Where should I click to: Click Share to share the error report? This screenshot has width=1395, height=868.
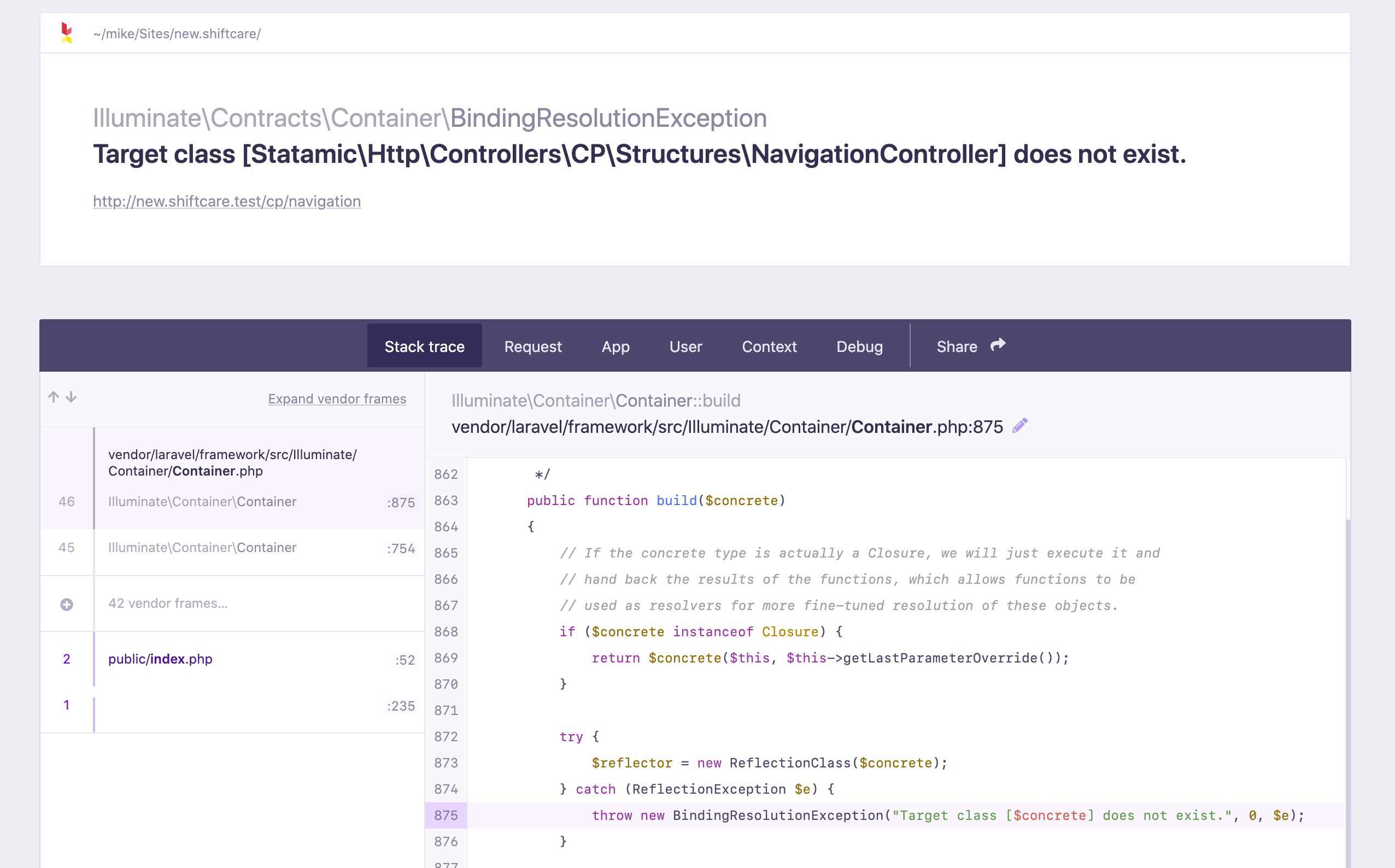[x=957, y=346]
